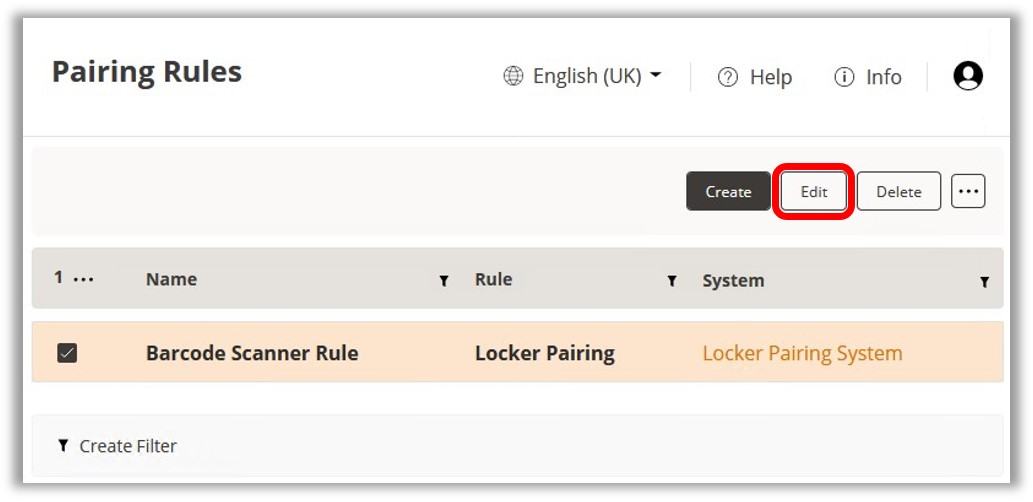Expand the row selection ellipsis in table header
Screen dimensions: 1033x502
pyautogui.click(x=84, y=279)
